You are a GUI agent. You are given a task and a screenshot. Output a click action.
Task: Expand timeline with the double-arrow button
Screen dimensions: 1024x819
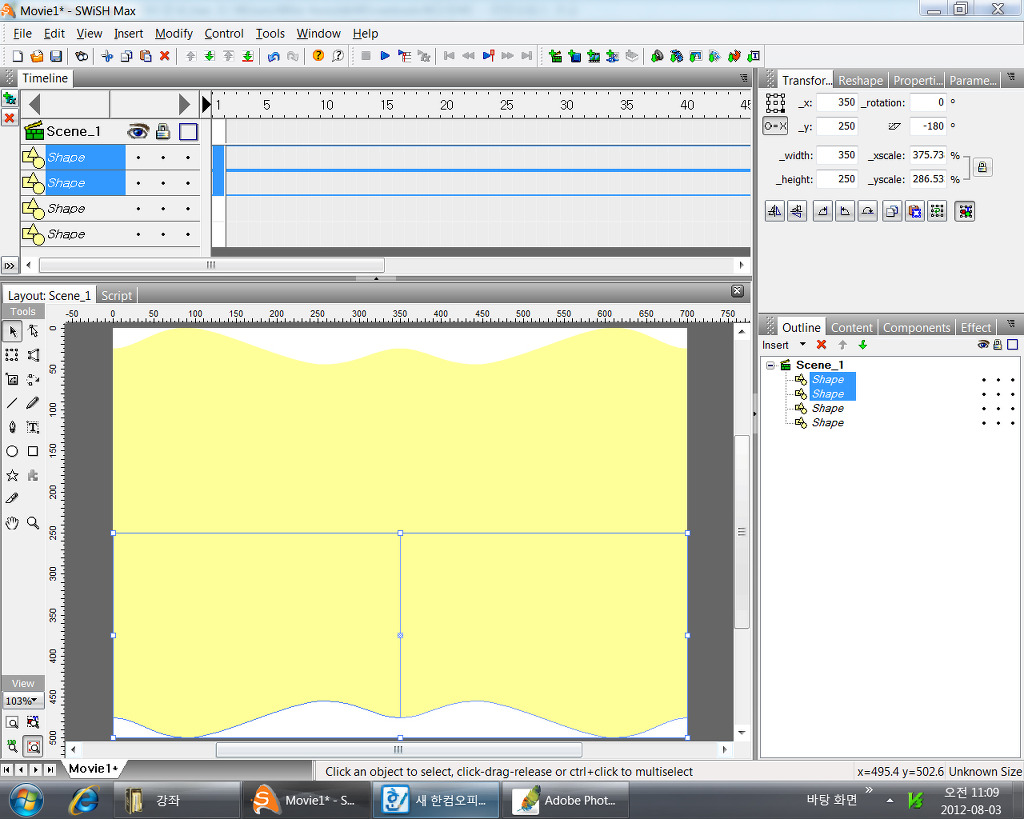(x=9, y=266)
